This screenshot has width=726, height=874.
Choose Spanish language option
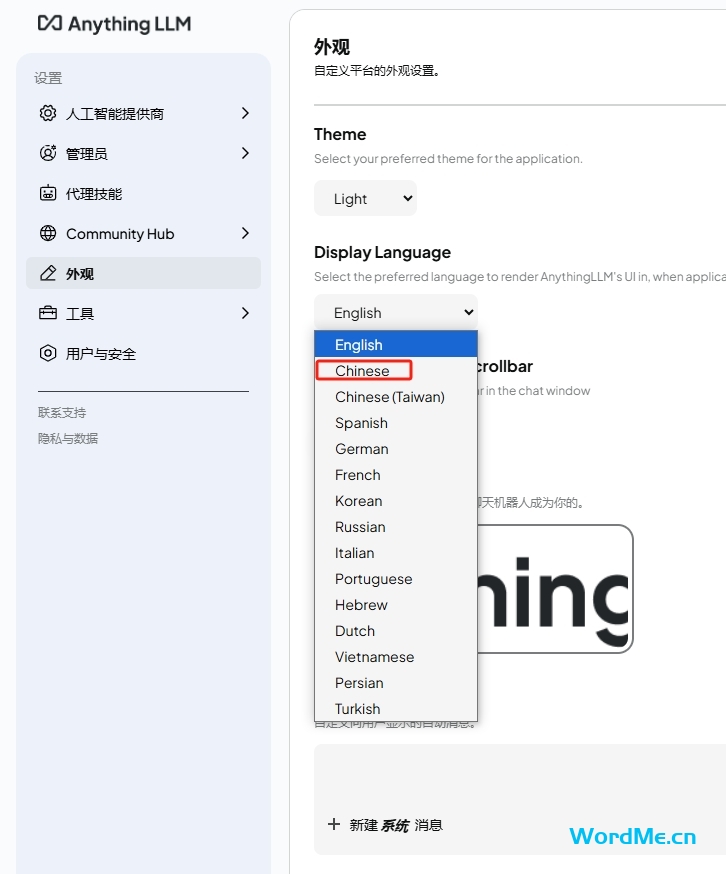click(396, 423)
